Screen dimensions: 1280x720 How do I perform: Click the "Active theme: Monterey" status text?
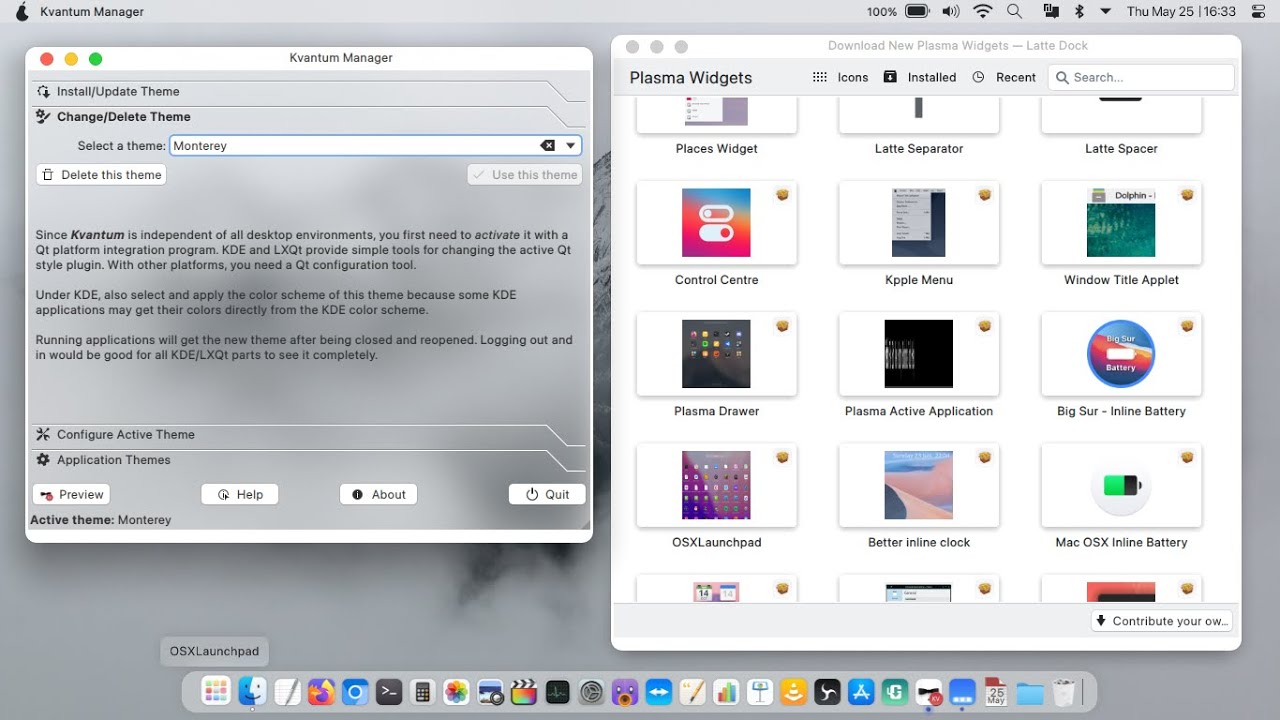(101, 520)
